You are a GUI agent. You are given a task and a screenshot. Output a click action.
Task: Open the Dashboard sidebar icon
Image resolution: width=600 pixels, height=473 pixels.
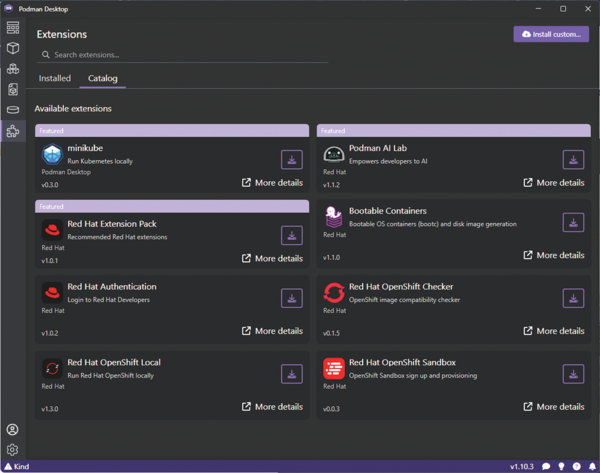point(13,28)
